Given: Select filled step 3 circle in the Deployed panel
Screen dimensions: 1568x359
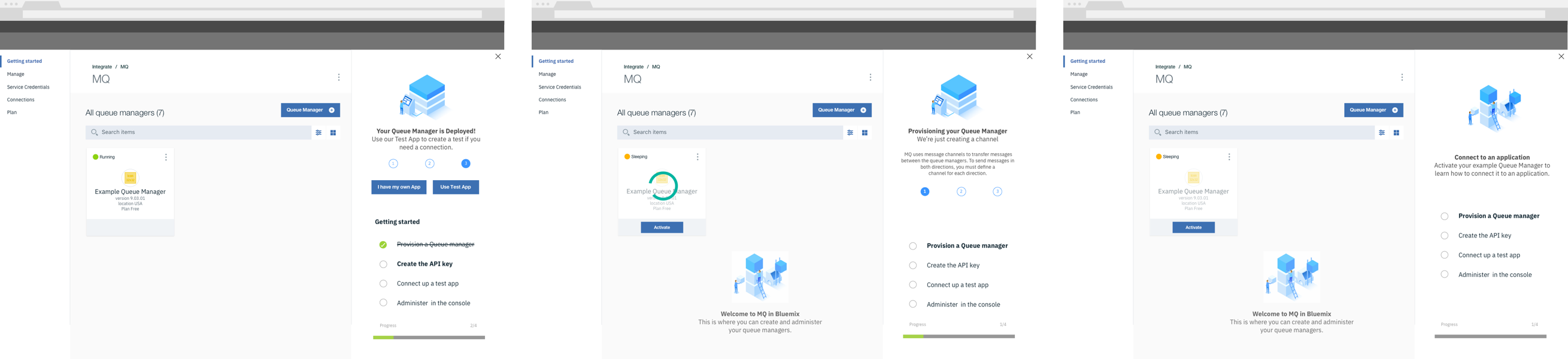Looking at the screenshot, I should pos(466,164).
